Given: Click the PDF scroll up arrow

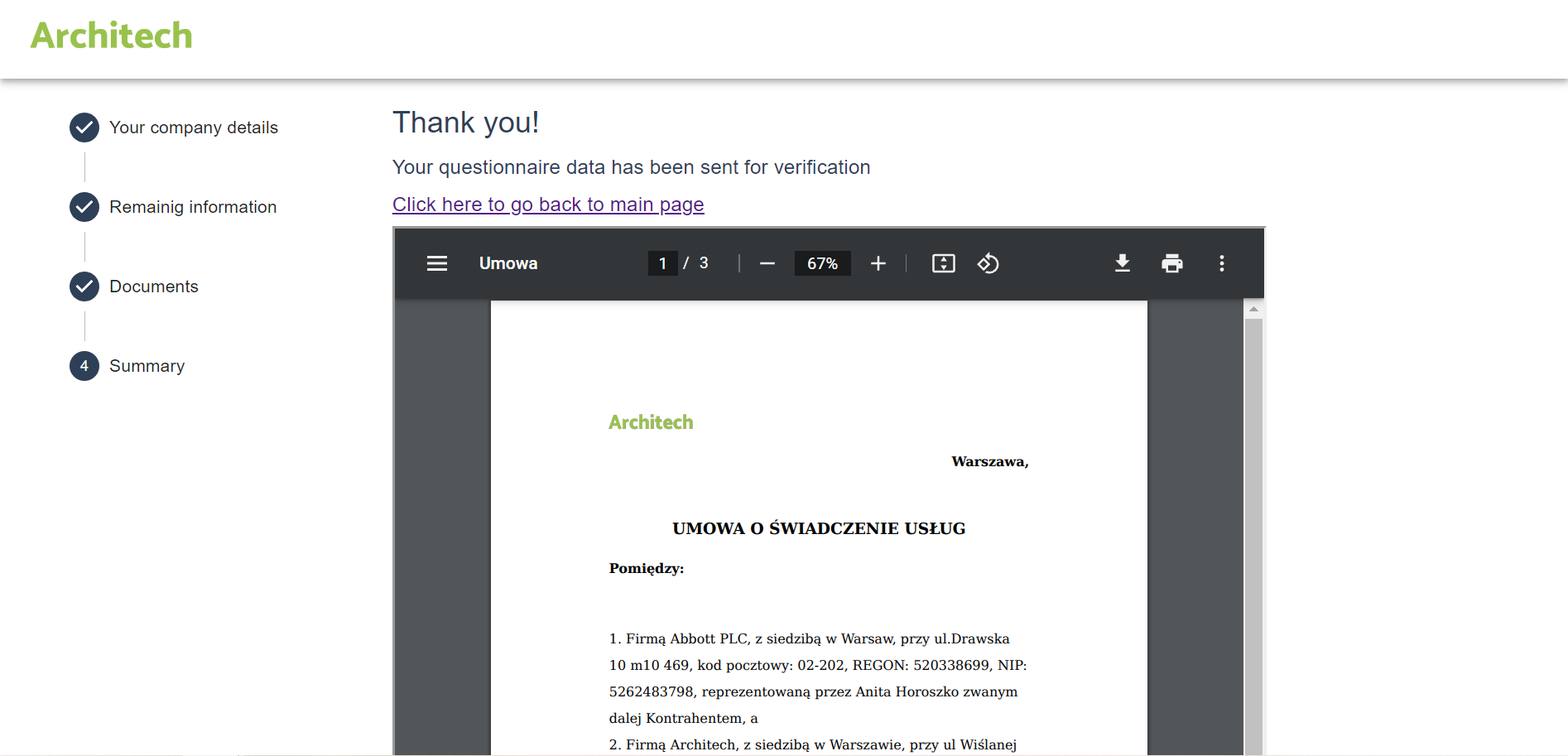Looking at the screenshot, I should 1253,309.
